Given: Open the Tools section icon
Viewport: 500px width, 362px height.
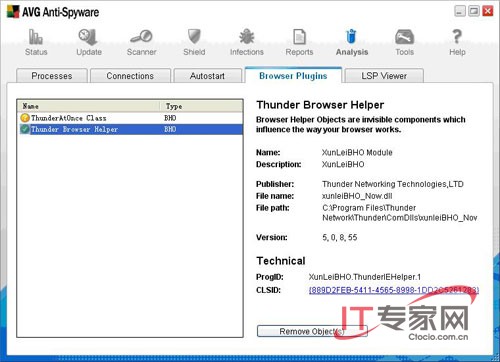Looking at the screenshot, I should (404, 37).
